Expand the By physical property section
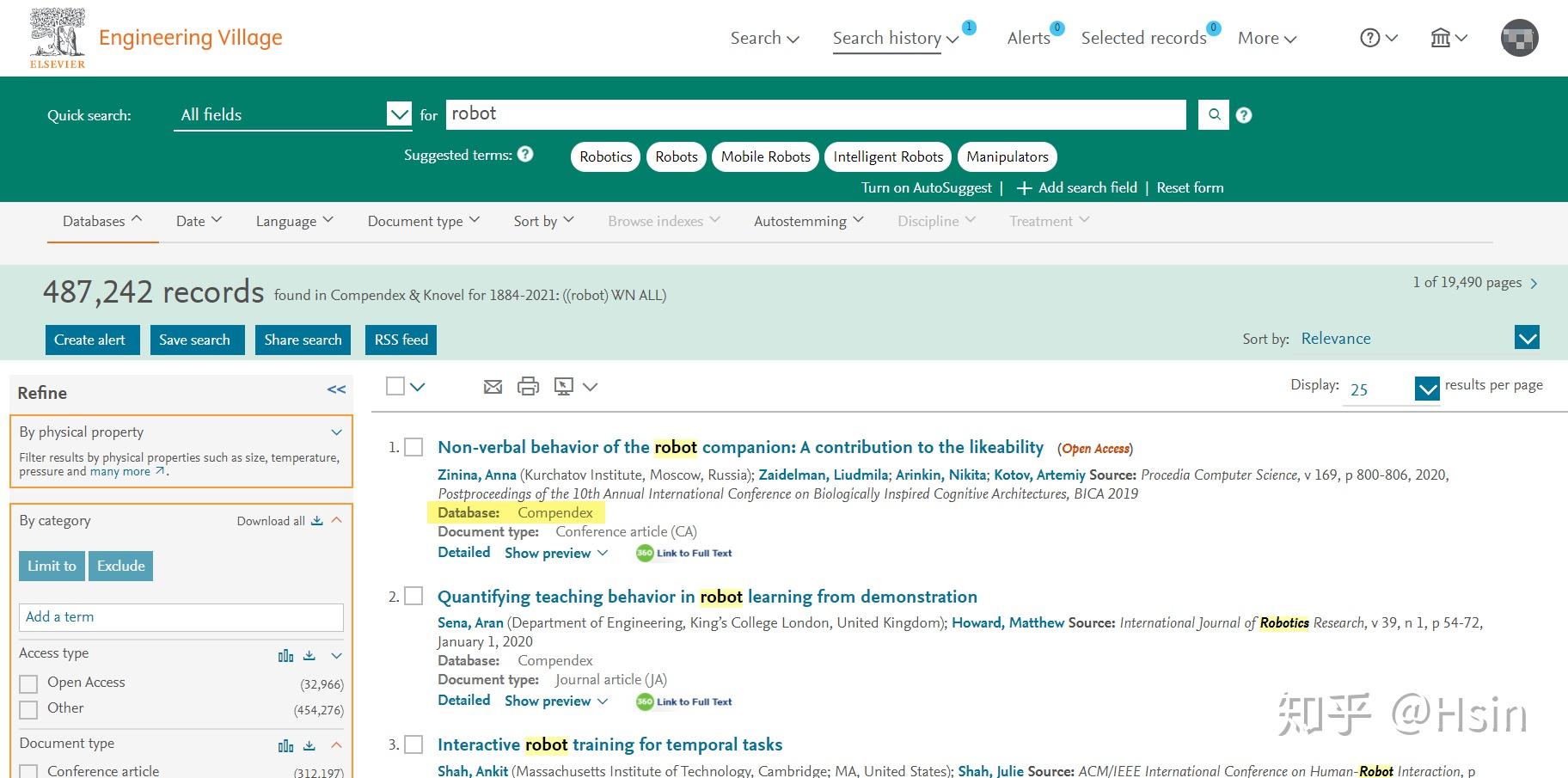 (336, 432)
